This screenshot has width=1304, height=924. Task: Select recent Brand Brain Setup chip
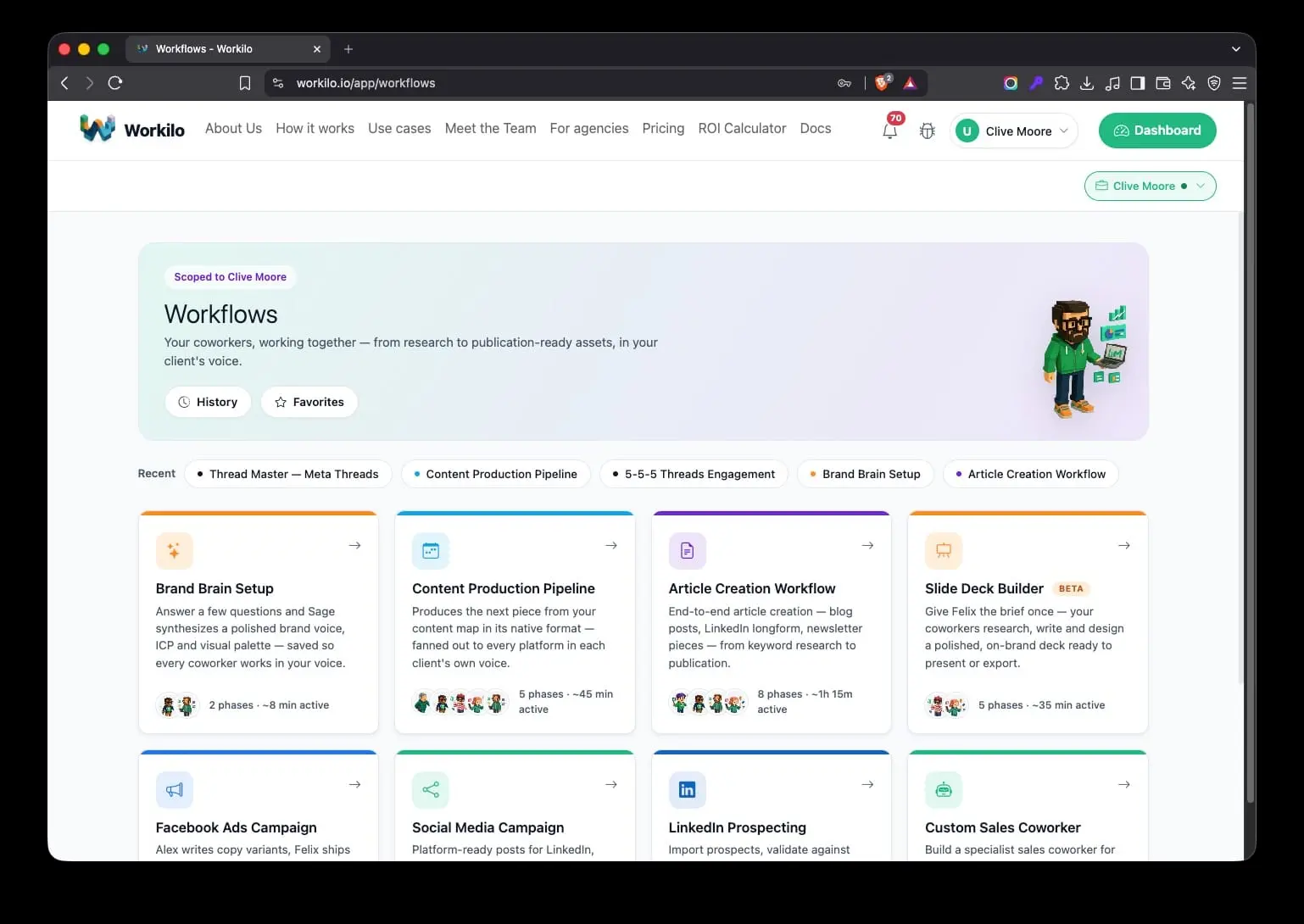click(x=865, y=474)
